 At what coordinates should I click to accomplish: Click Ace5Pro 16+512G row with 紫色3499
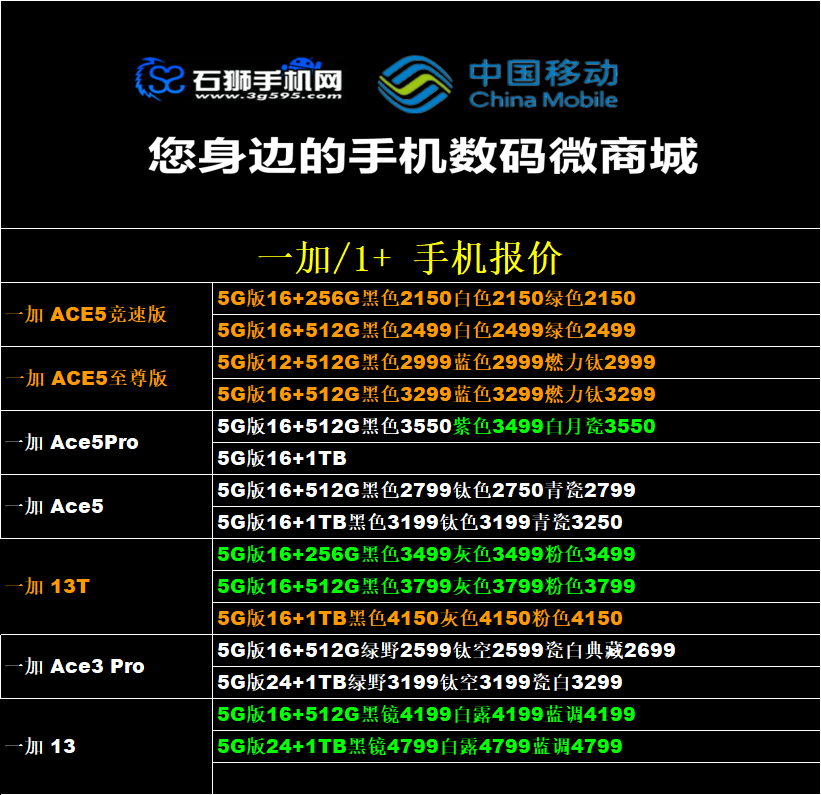click(x=516, y=426)
